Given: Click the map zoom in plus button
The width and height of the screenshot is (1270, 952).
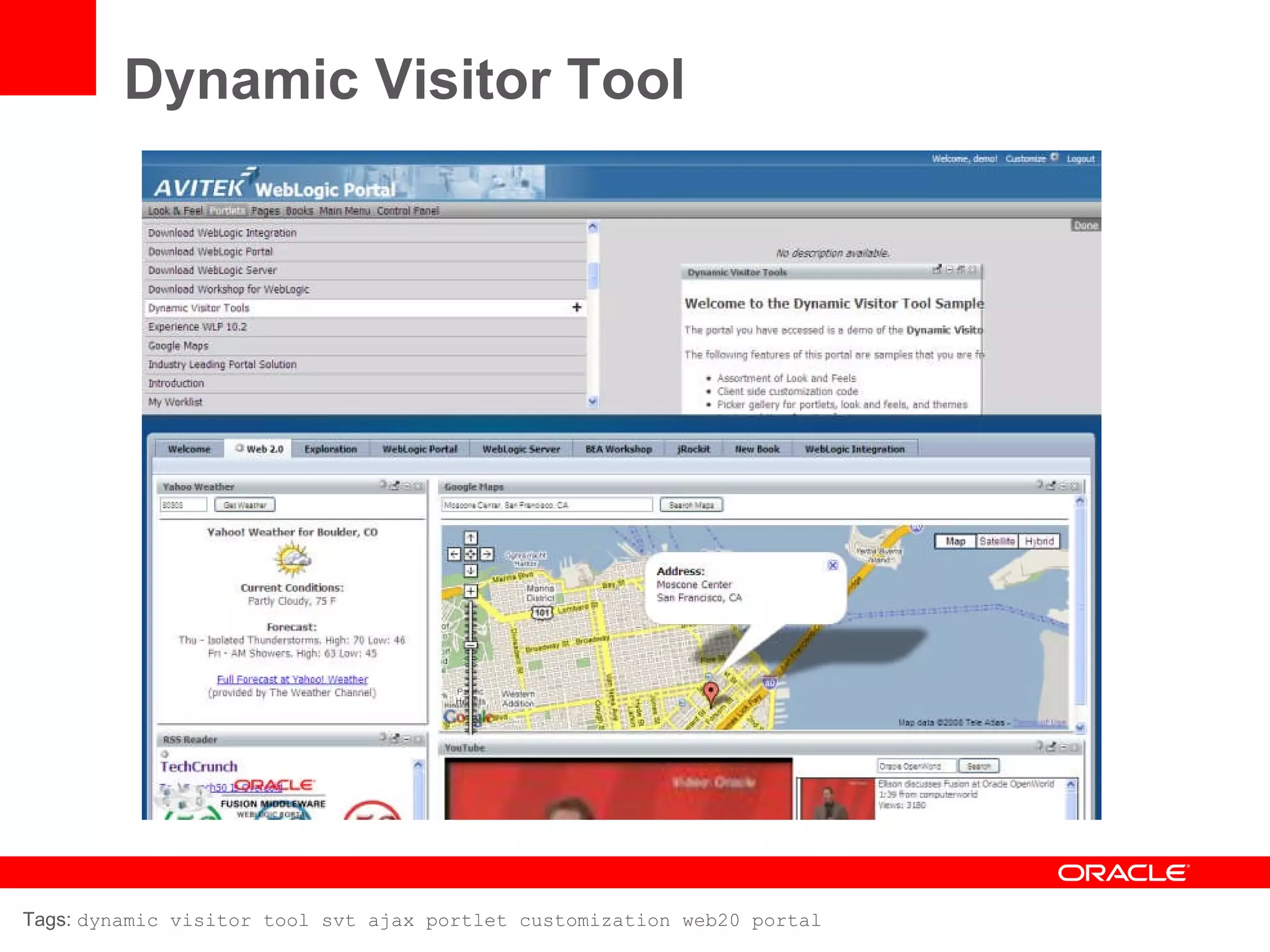Looking at the screenshot, I should 471,591.
